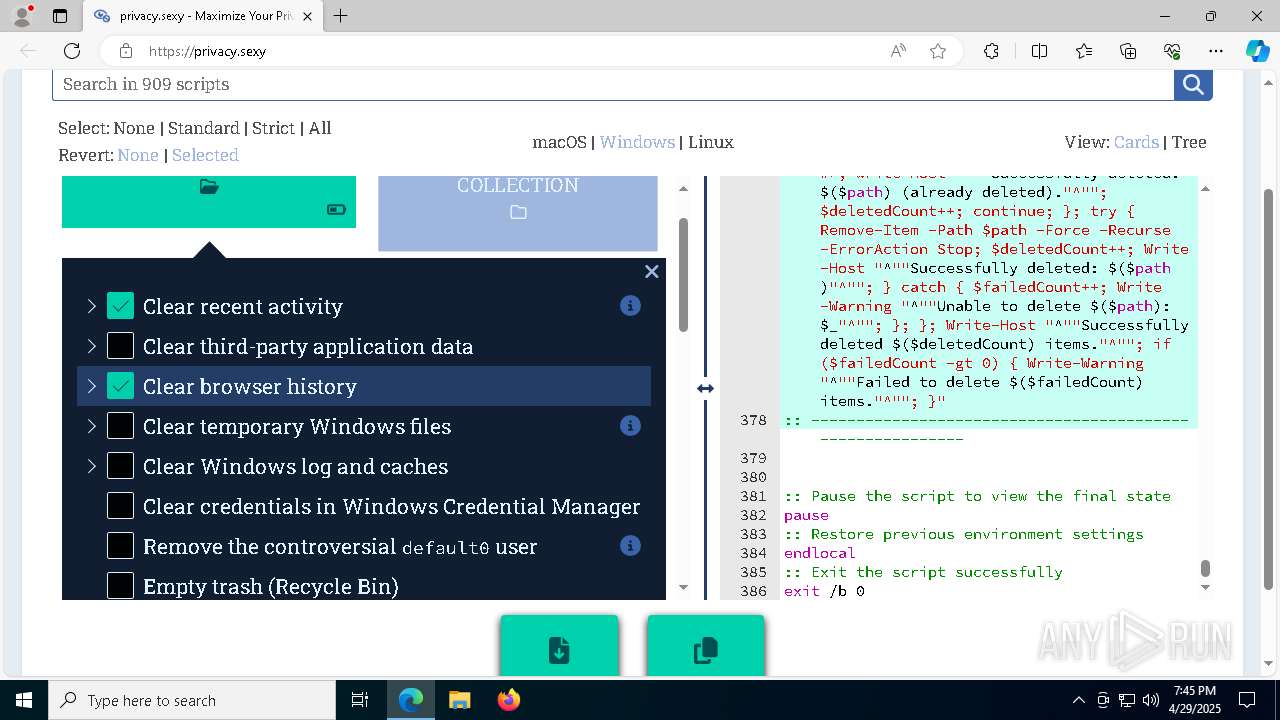Screen dimensions: 1280x720
Task: Open File Explorer from taskbar
Action: click(x=459, y=700)
